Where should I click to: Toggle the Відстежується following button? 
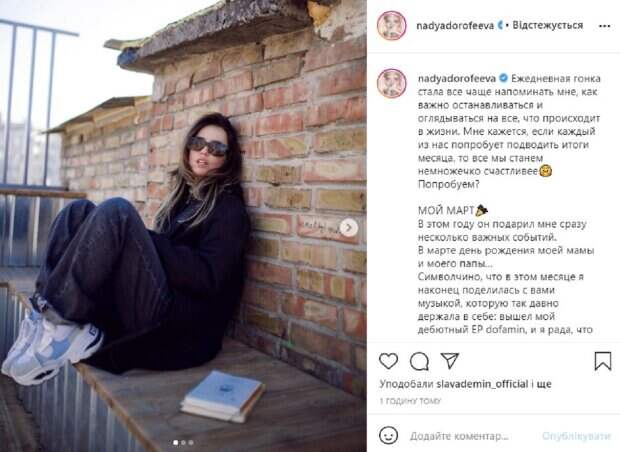click(x=548, y=25)
